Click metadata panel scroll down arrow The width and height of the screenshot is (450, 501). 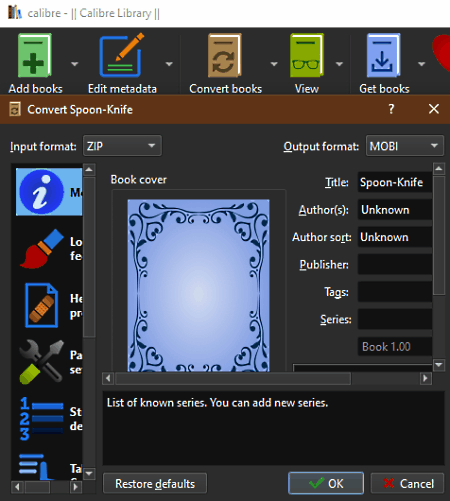pos(439,365)
